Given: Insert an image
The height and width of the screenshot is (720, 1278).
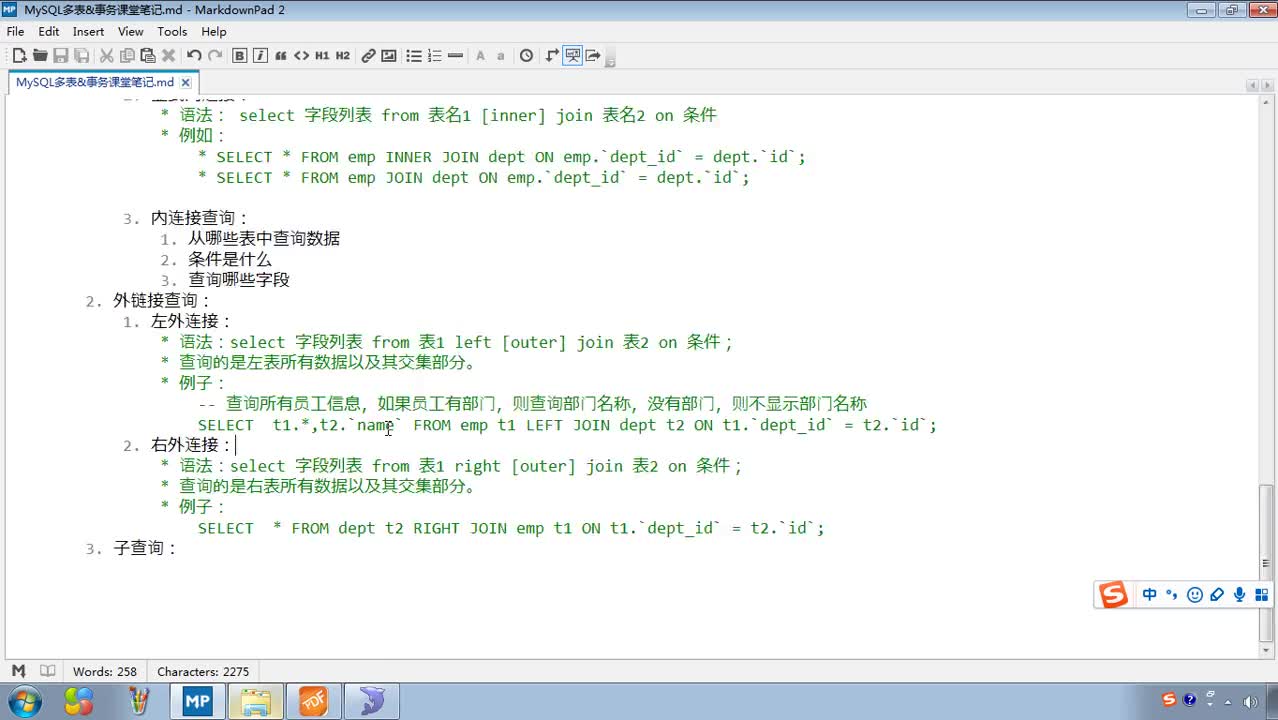Looking at the screenshot, I should pyautogui.click(x=389, y=56).
